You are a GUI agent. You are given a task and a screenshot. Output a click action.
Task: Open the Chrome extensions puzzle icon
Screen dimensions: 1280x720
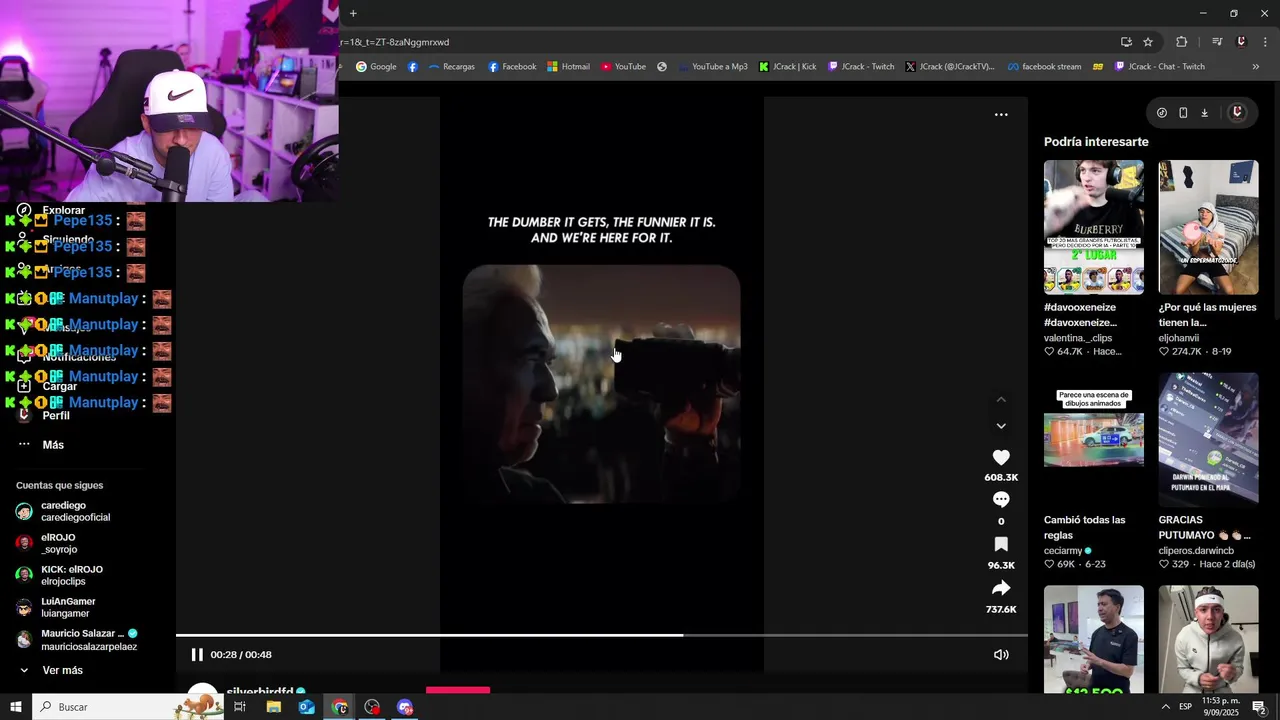coord(1182,42)
